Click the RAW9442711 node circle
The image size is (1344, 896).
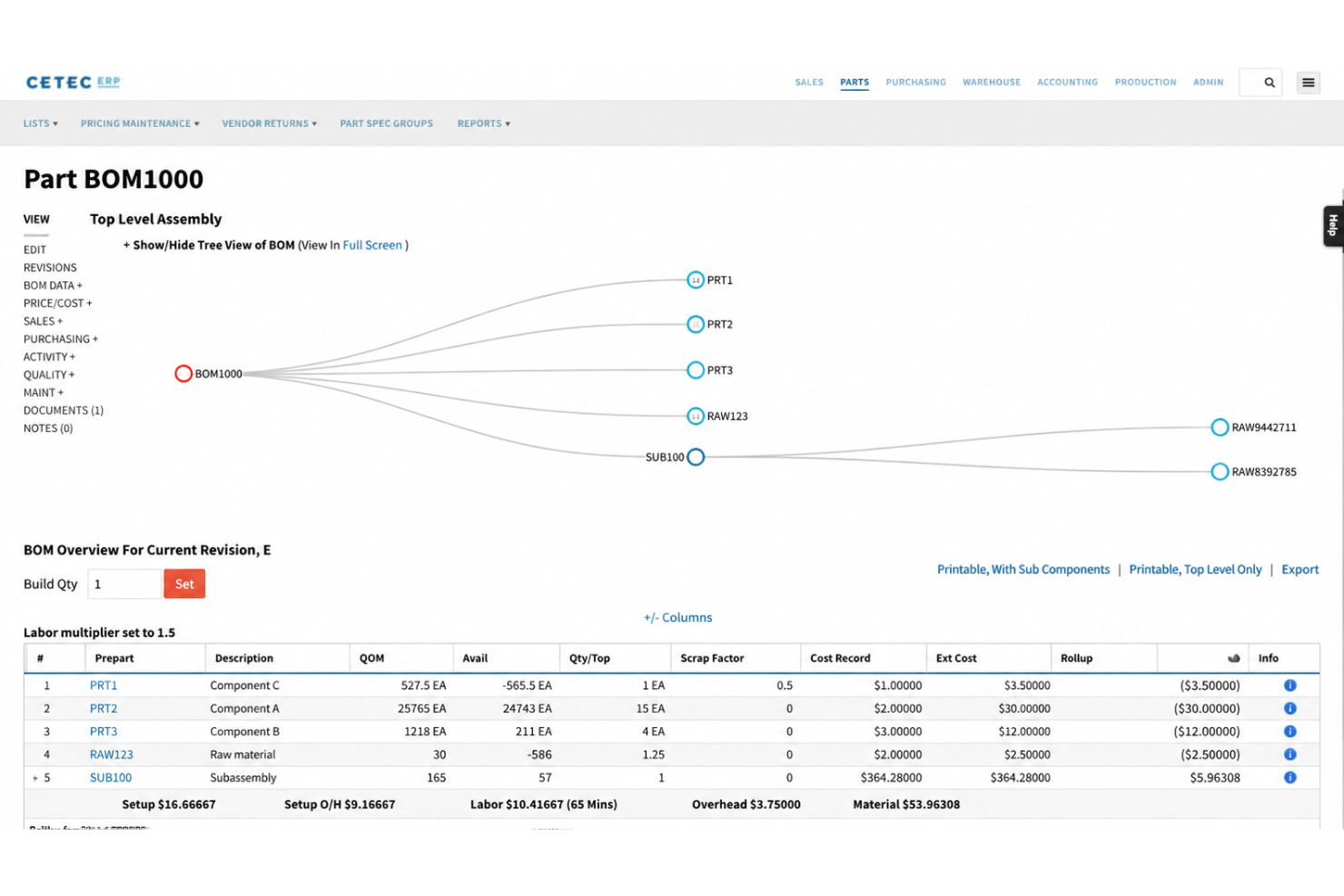click(1220, 428)
